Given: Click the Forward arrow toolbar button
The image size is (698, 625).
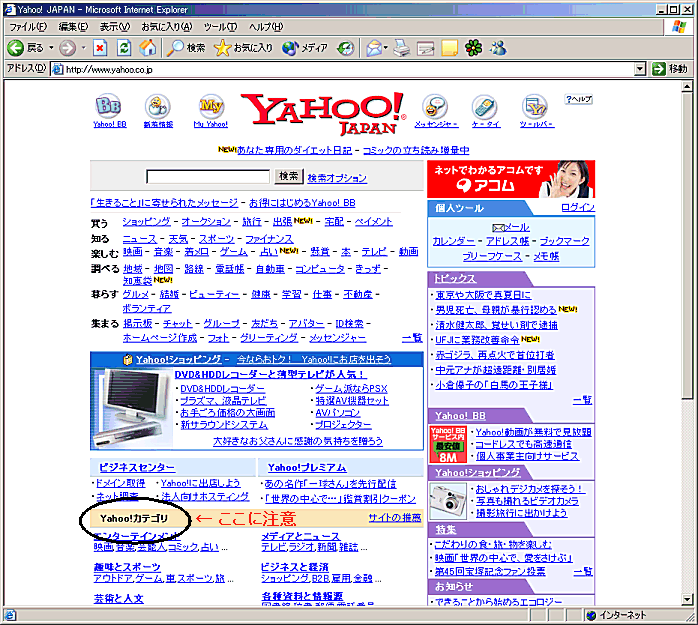Looking at the screenshot, I should pos(68,48).
